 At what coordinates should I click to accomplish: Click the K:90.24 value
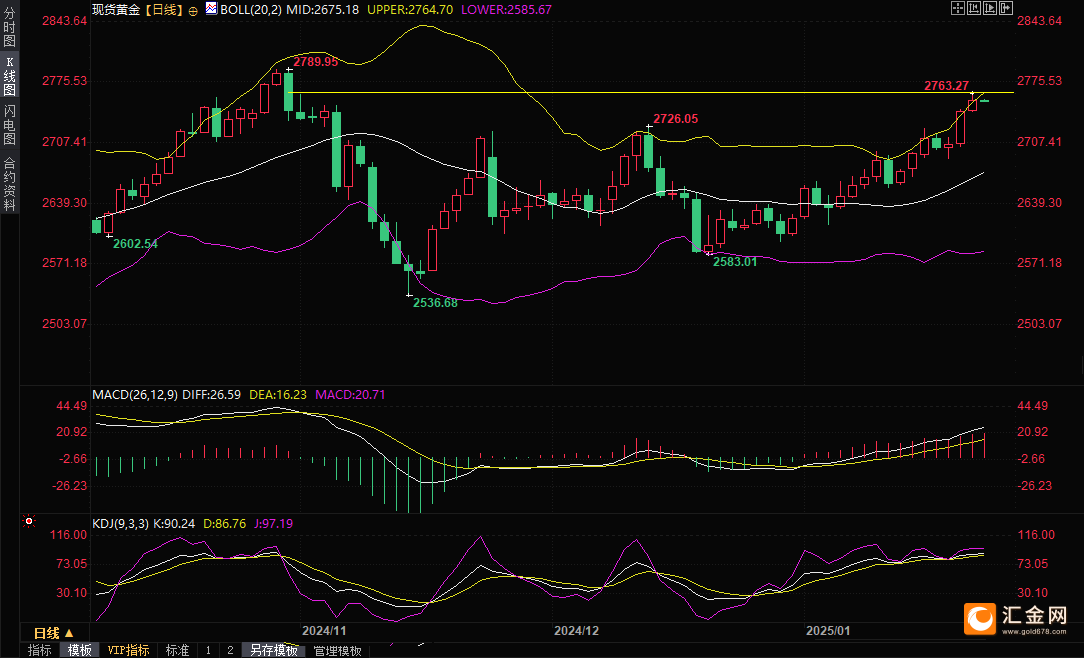point(174,523)
